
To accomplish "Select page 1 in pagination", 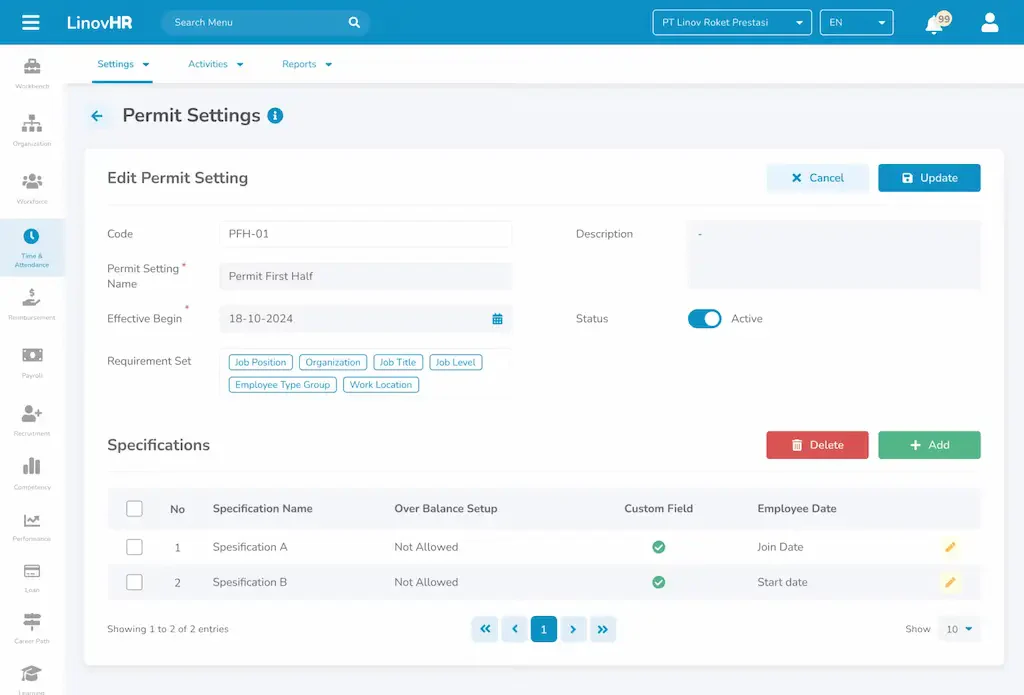I will (x=543, y=629).
